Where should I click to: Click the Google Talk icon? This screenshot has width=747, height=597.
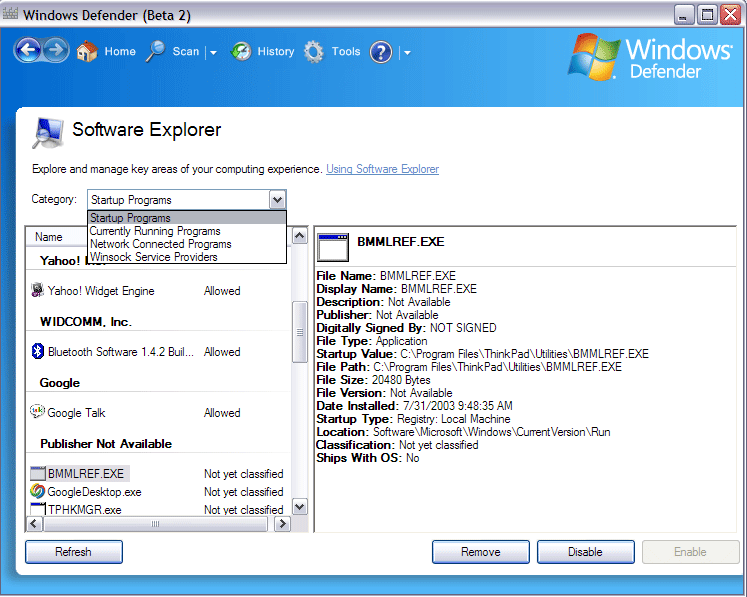pyautogui.click(x=37, y=411)
